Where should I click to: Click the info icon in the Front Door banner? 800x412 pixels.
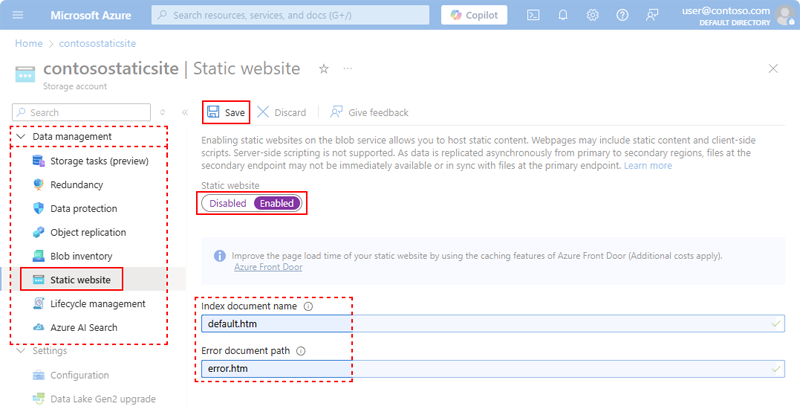(220, 255)
